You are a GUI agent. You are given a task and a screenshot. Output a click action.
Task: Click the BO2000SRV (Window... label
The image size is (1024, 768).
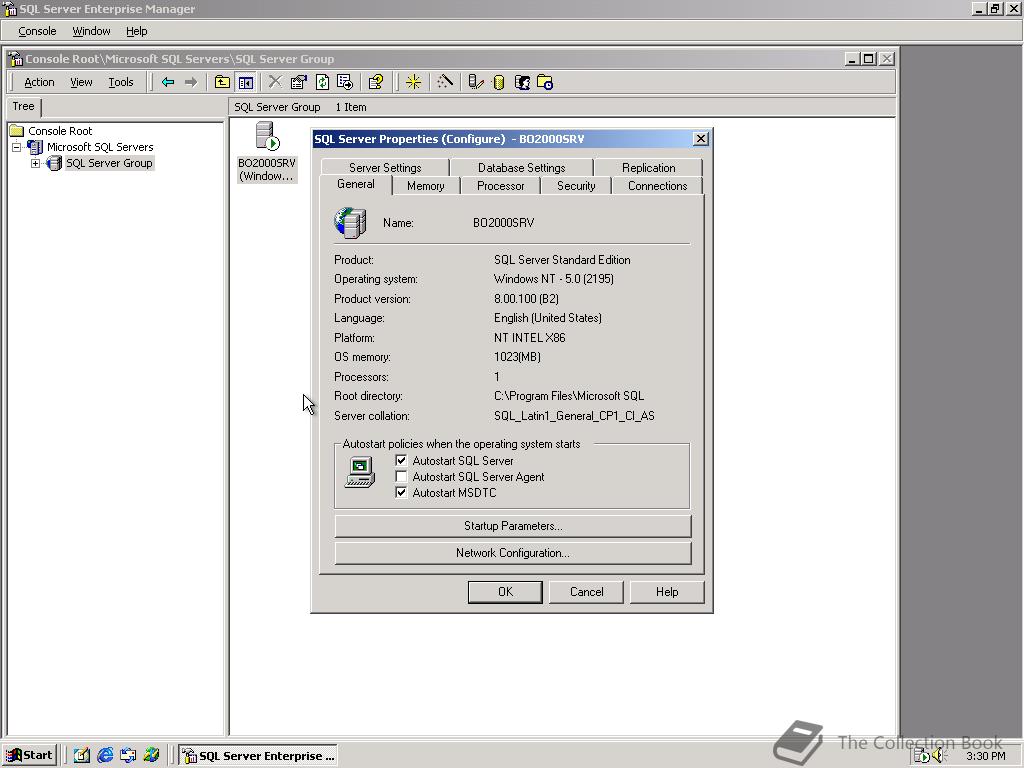click(x=266, y=169)
